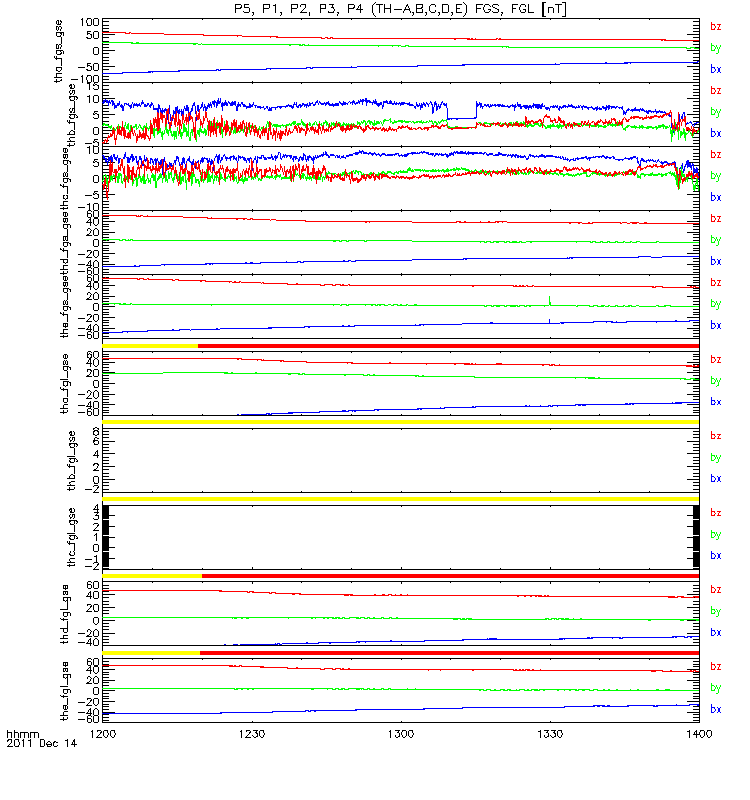Pick the by legend label of thc_fgs_gse panel
This screenshot has width=750, height=800.
(716, 176)
